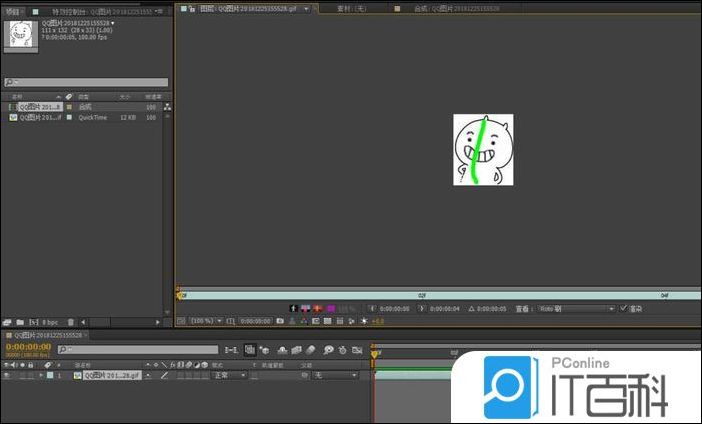This screenshot has height=424, width=702.
Task: Click the create new folder icon in project panel
Action: coord(20,322)
